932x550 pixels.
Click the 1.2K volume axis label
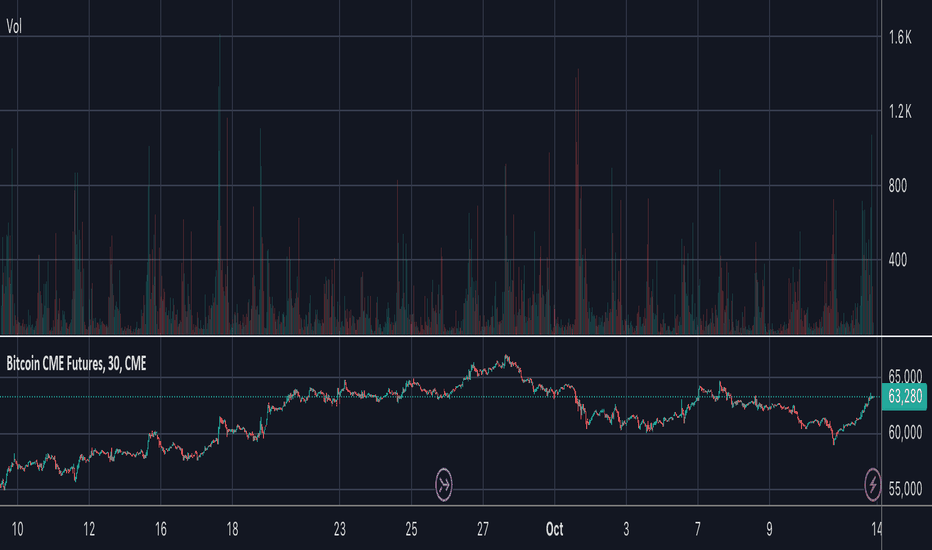(x=900, y=111)
